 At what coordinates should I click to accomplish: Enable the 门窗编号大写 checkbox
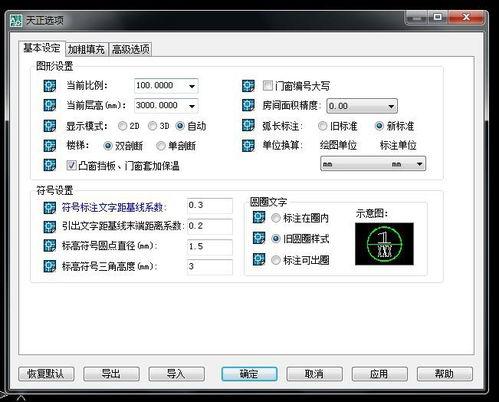click(x=268, y=86)
